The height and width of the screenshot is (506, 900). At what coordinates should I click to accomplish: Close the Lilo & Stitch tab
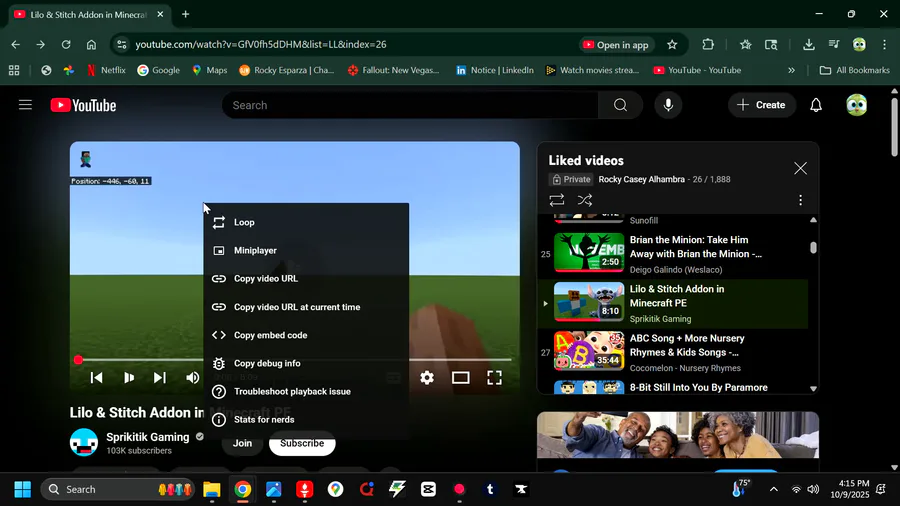pos(160,14)
